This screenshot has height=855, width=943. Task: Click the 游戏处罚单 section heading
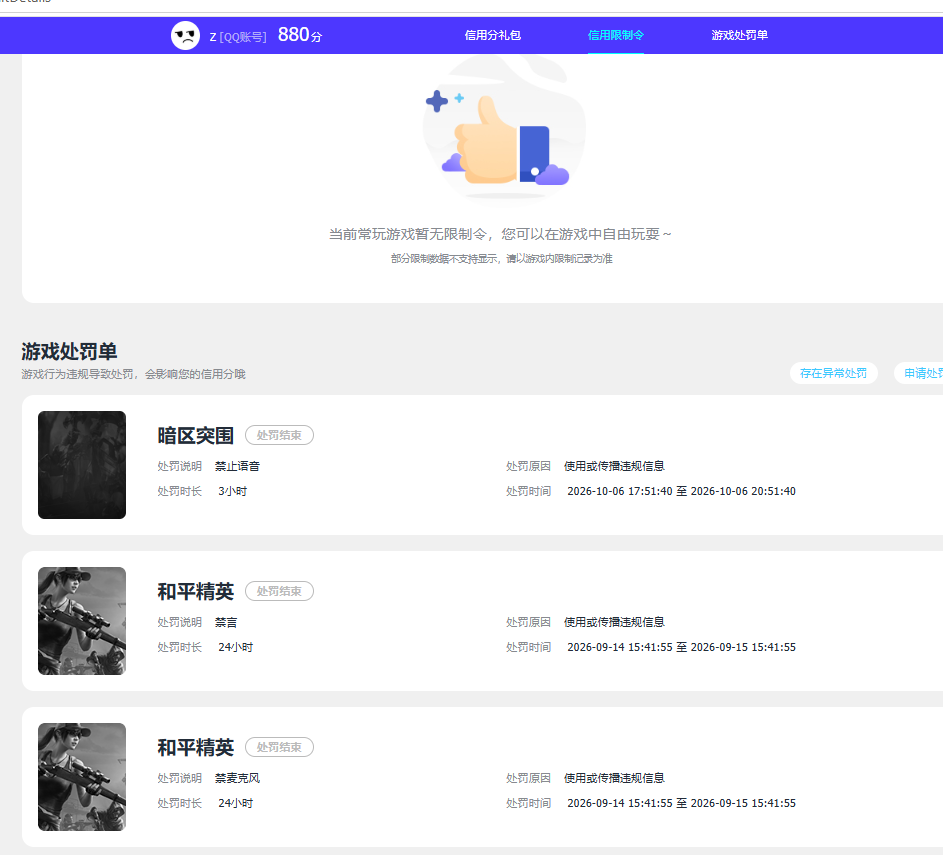tap(69, 351)
